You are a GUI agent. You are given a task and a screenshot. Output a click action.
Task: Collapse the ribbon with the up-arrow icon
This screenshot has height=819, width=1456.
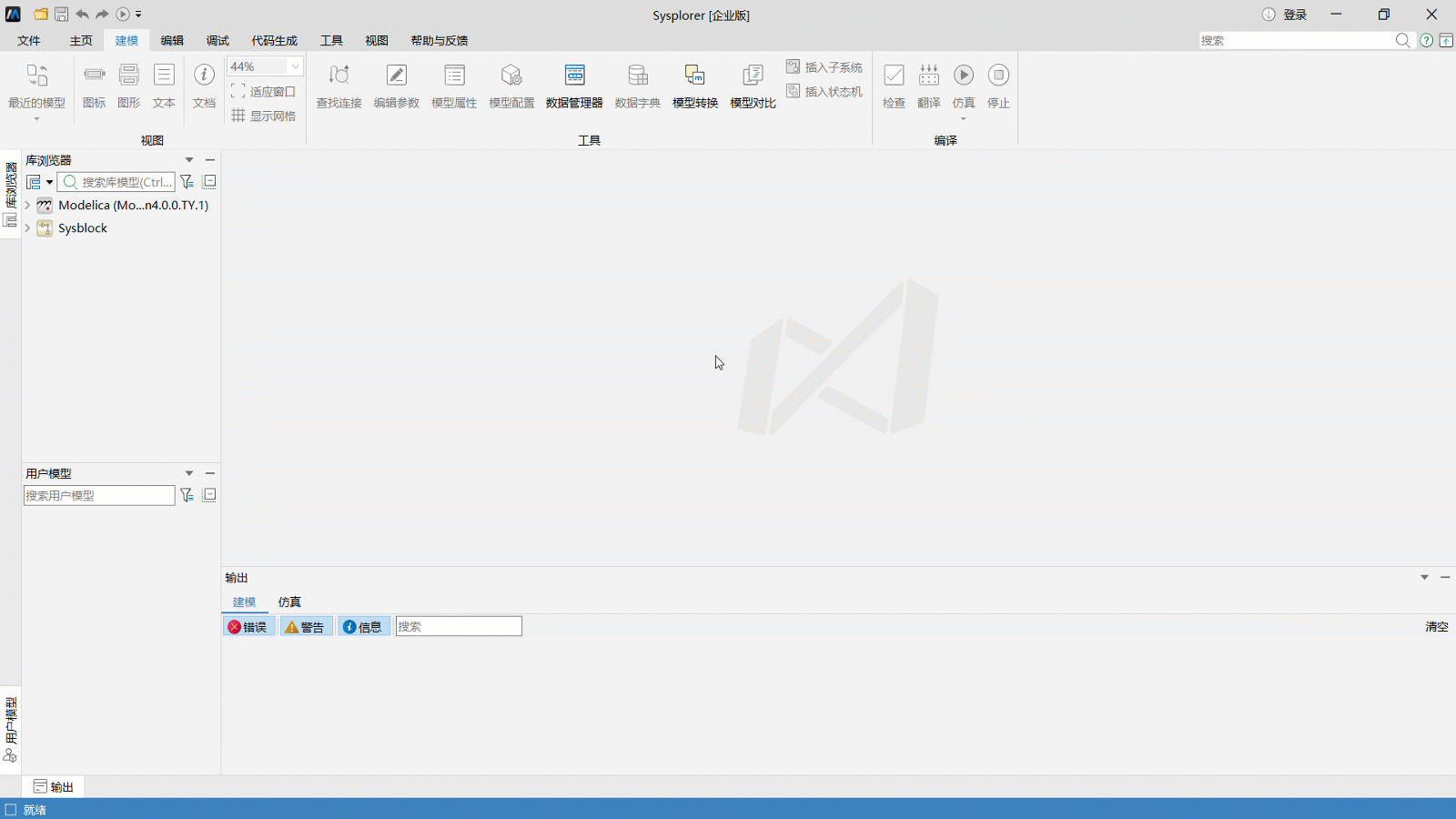[1445, 40]
